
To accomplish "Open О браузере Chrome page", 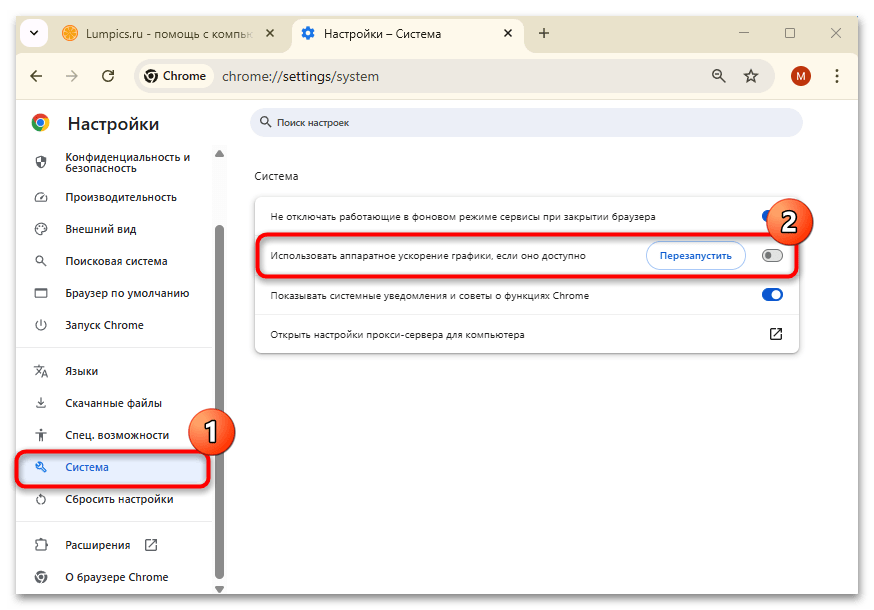I will pos(114,577).
